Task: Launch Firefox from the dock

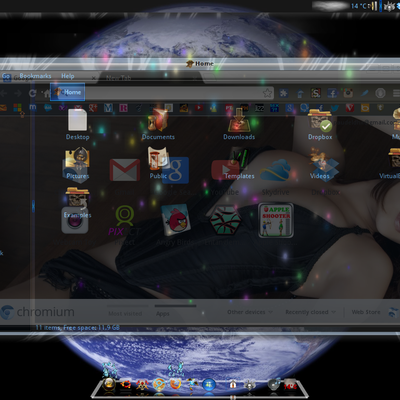Action: tap(176, 384)
